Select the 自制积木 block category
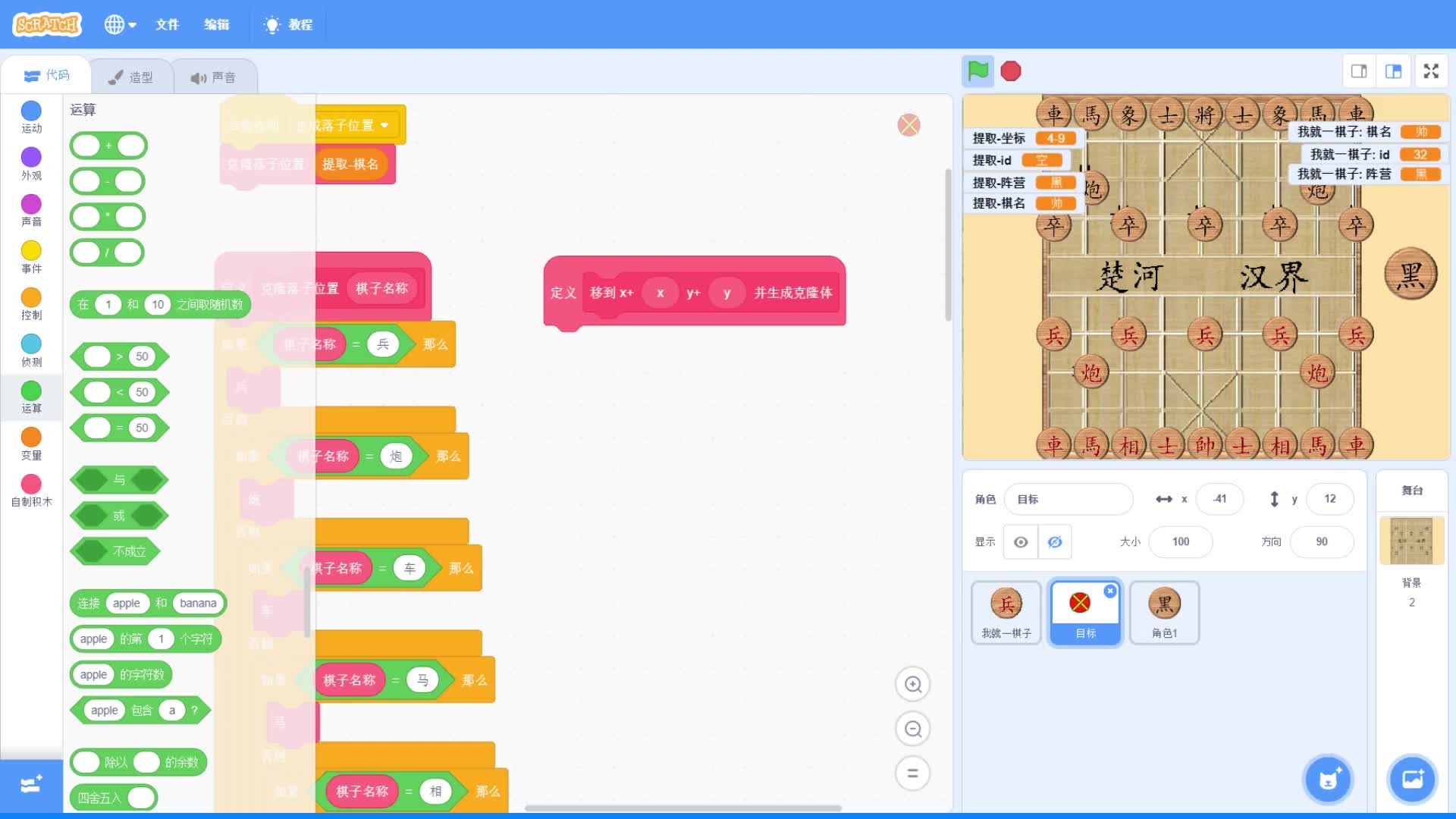The image size is (1456, 819). [x=31, y=490]
